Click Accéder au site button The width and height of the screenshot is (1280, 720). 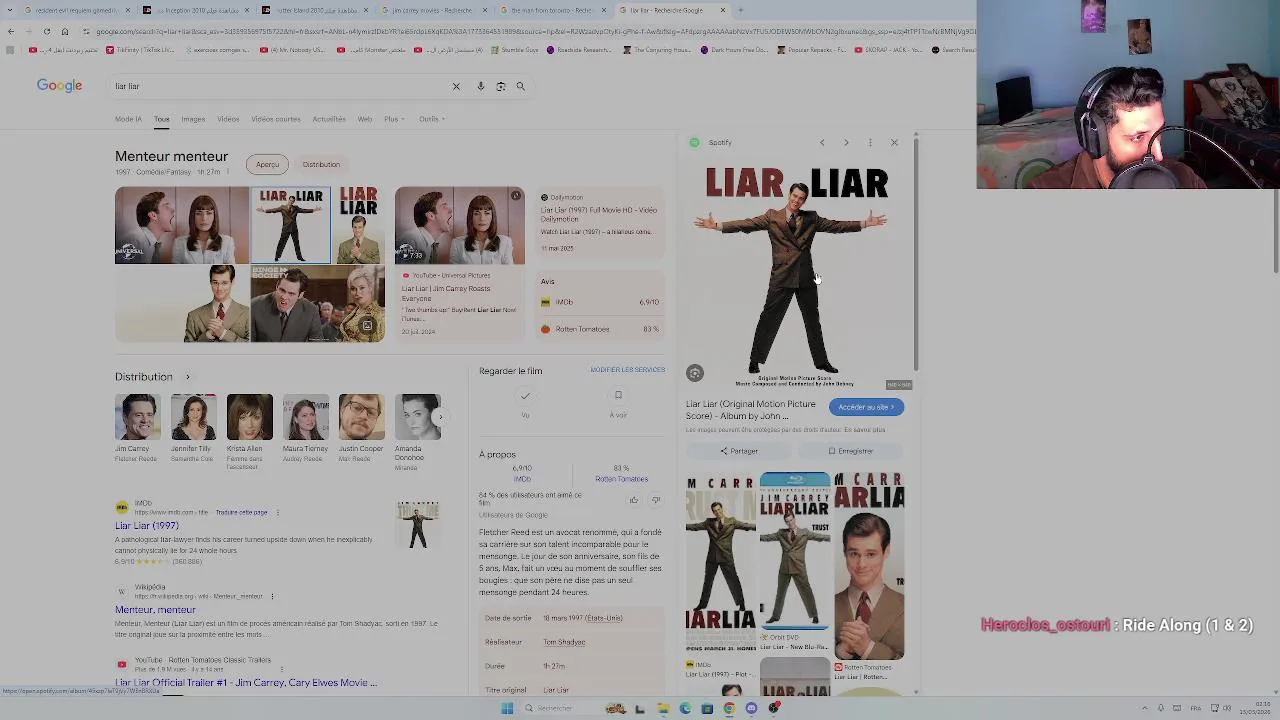coord(866,407)
